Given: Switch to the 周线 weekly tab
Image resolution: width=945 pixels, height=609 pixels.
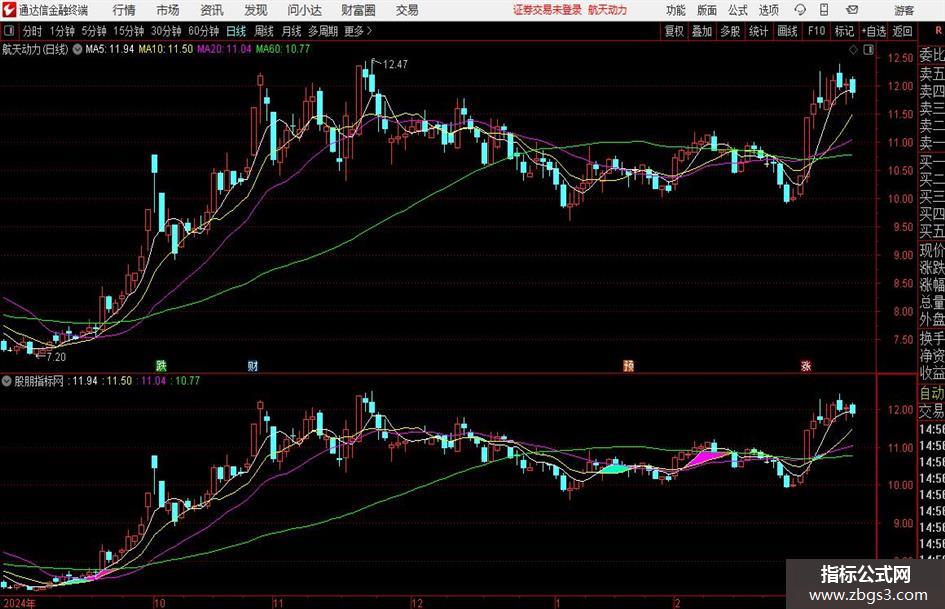Looking at the screenshot, I should point(263,31).
